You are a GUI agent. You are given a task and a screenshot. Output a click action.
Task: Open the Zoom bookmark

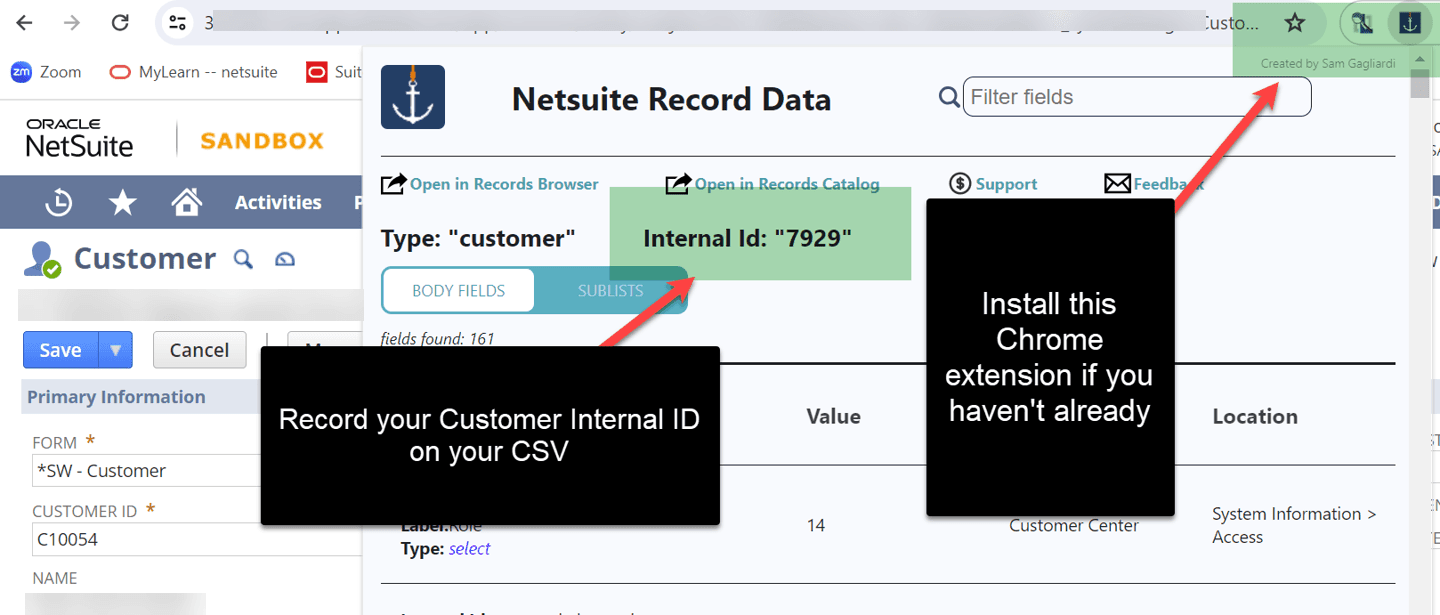tap(46, 72)
